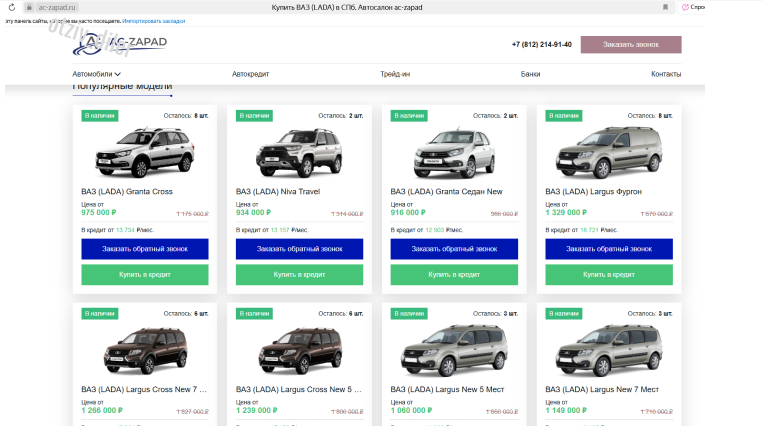
Task: Click the price 934 000 ₽
Action: click(253, 212)
